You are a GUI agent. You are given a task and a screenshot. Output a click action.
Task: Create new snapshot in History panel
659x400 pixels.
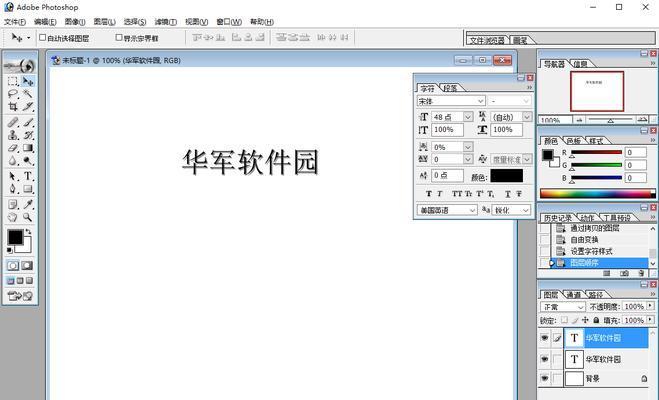(624, 273)
